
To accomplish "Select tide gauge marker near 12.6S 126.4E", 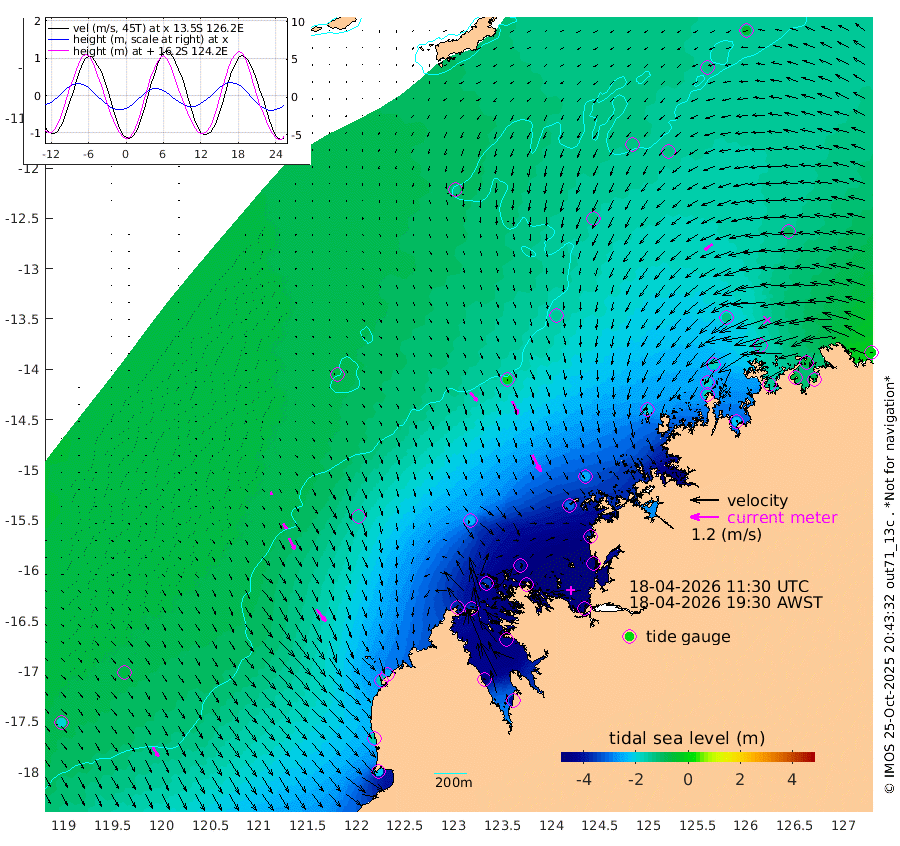I will coord(788,231).
